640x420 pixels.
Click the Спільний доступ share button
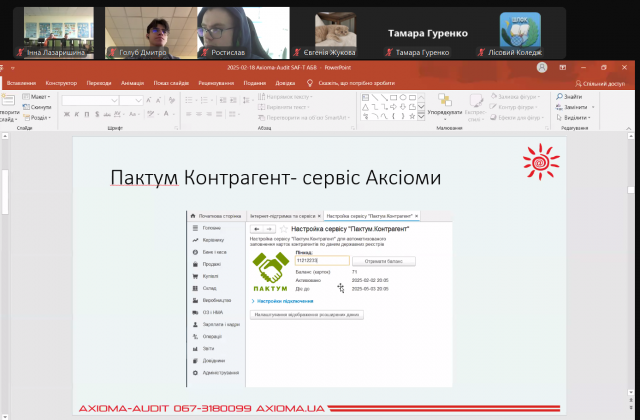point(600,84)
